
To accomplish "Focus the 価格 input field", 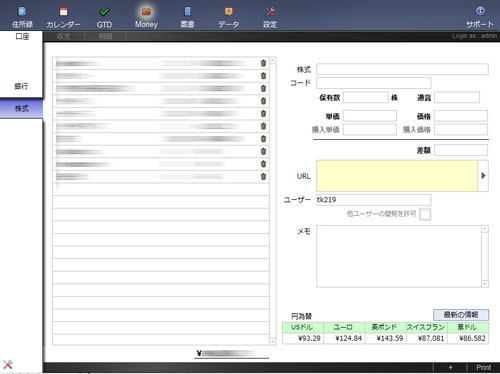I will coord(461,116).
